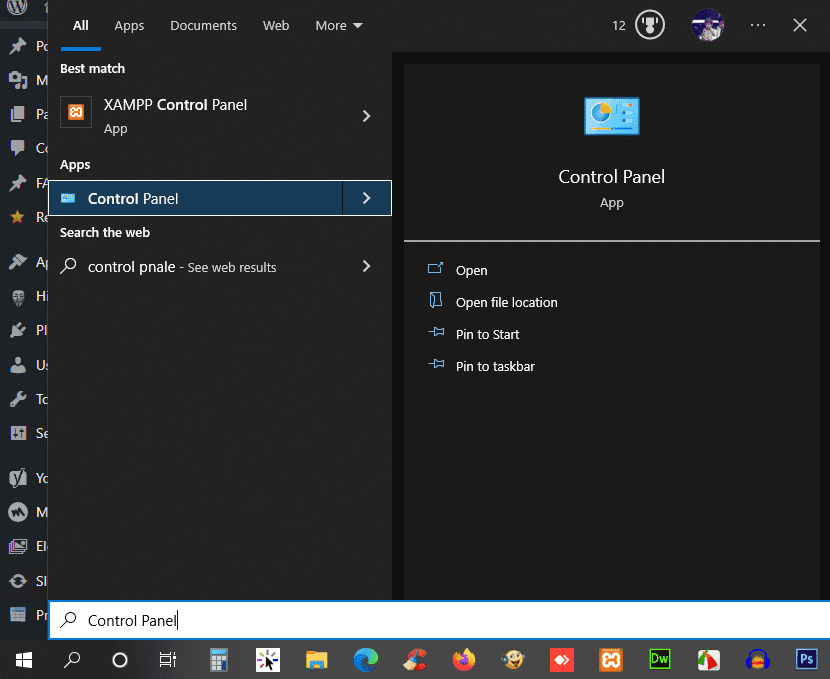Launch Microsoft Edge from the taskbar

pos(366,659)
